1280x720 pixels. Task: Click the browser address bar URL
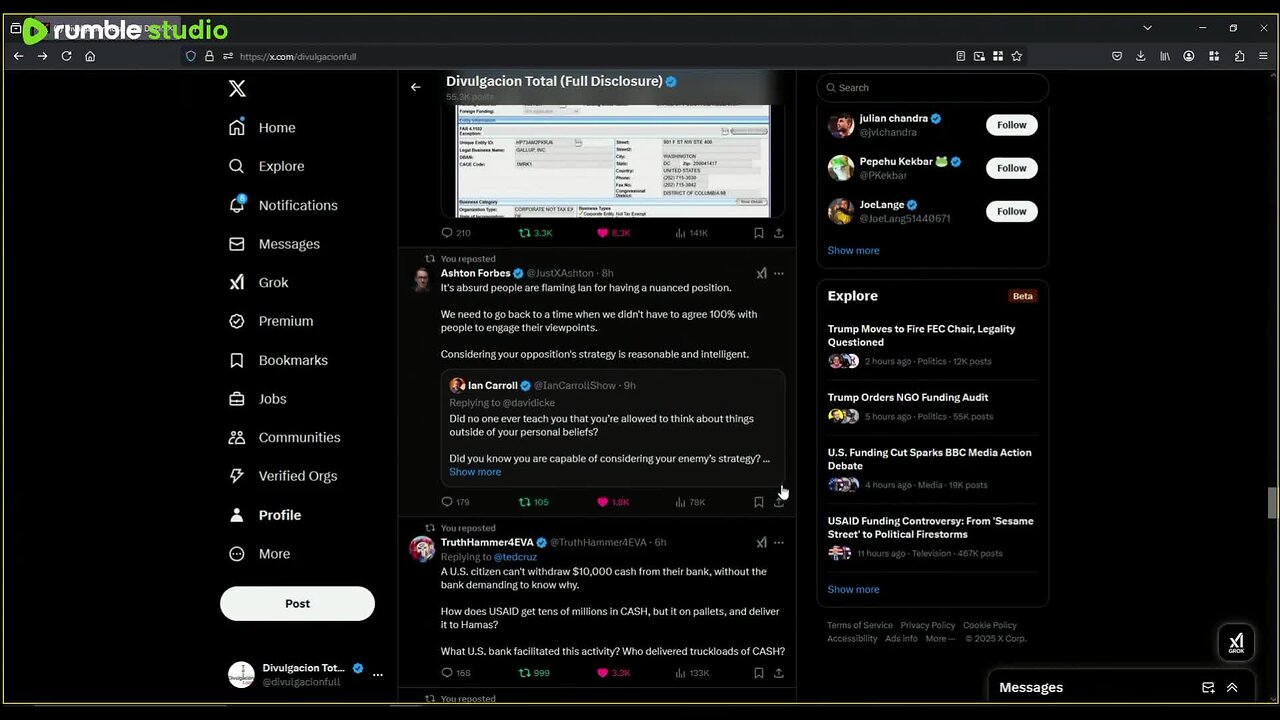(x=298, y=57)
